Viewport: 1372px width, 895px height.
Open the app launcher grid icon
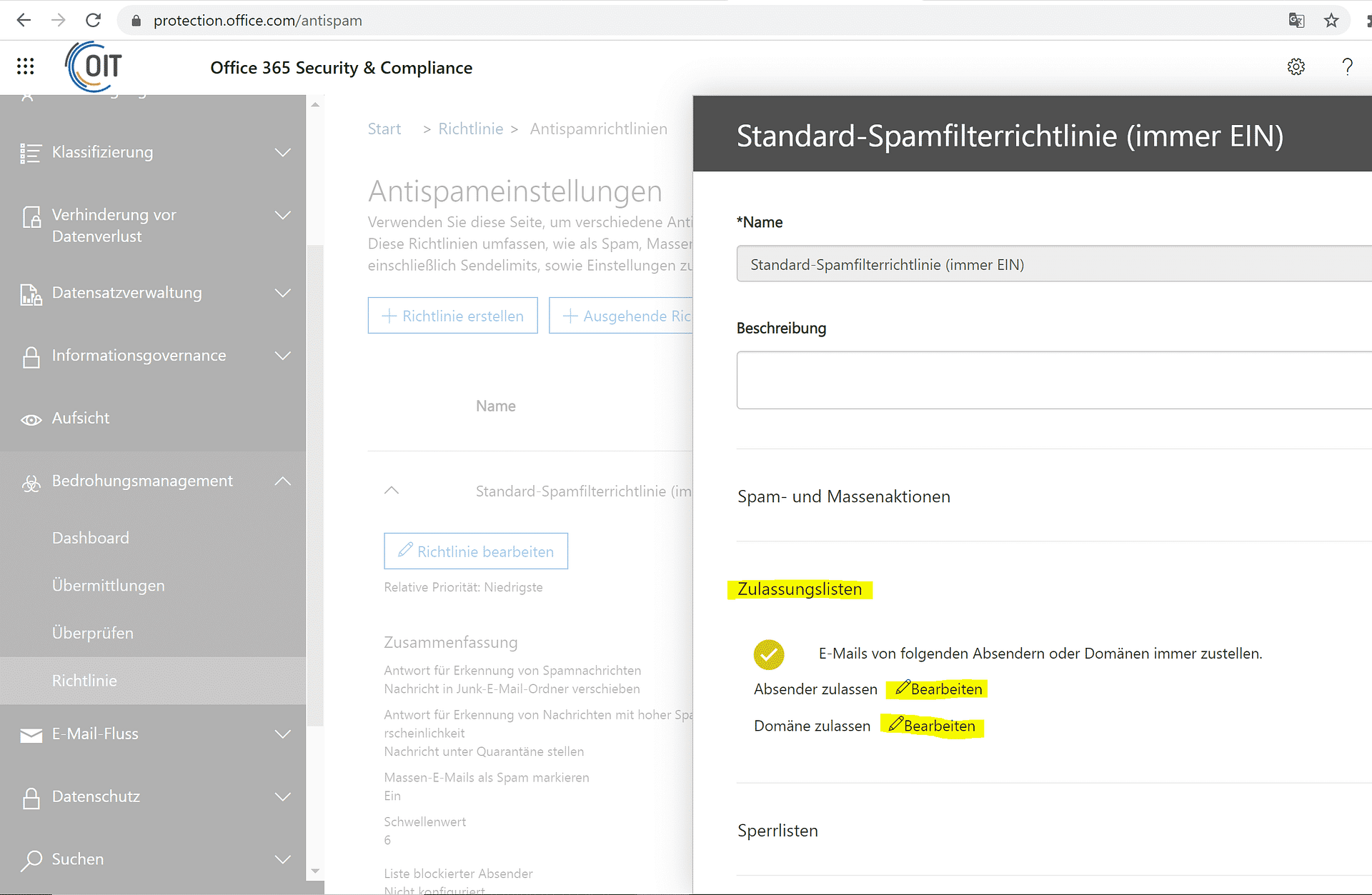(26, 66)
